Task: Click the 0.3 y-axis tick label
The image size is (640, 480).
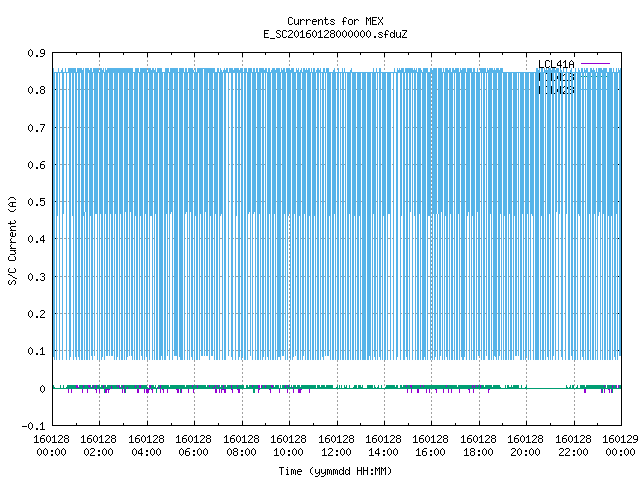Action: pos(36,277)
